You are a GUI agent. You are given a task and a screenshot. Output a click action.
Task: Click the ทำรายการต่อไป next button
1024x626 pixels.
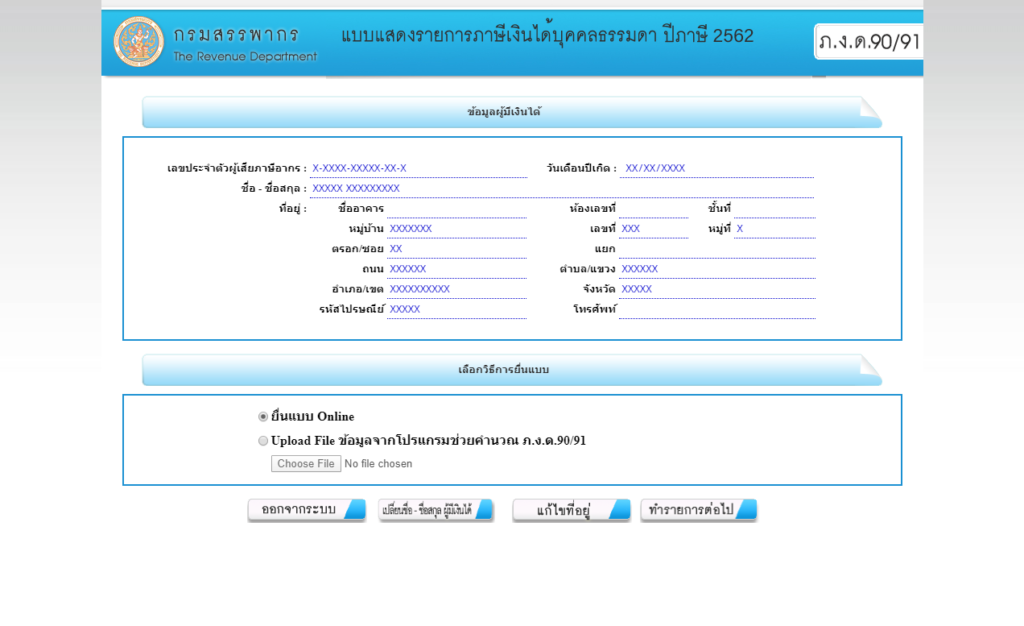(699, 510)
